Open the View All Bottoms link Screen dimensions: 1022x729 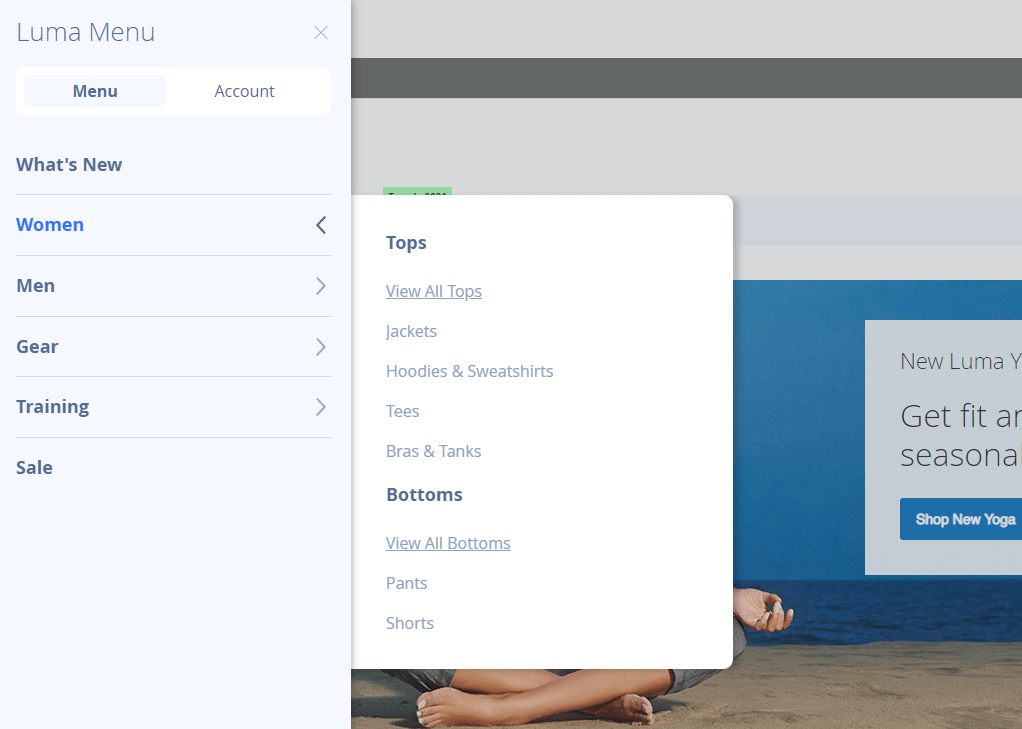[448, 543]
